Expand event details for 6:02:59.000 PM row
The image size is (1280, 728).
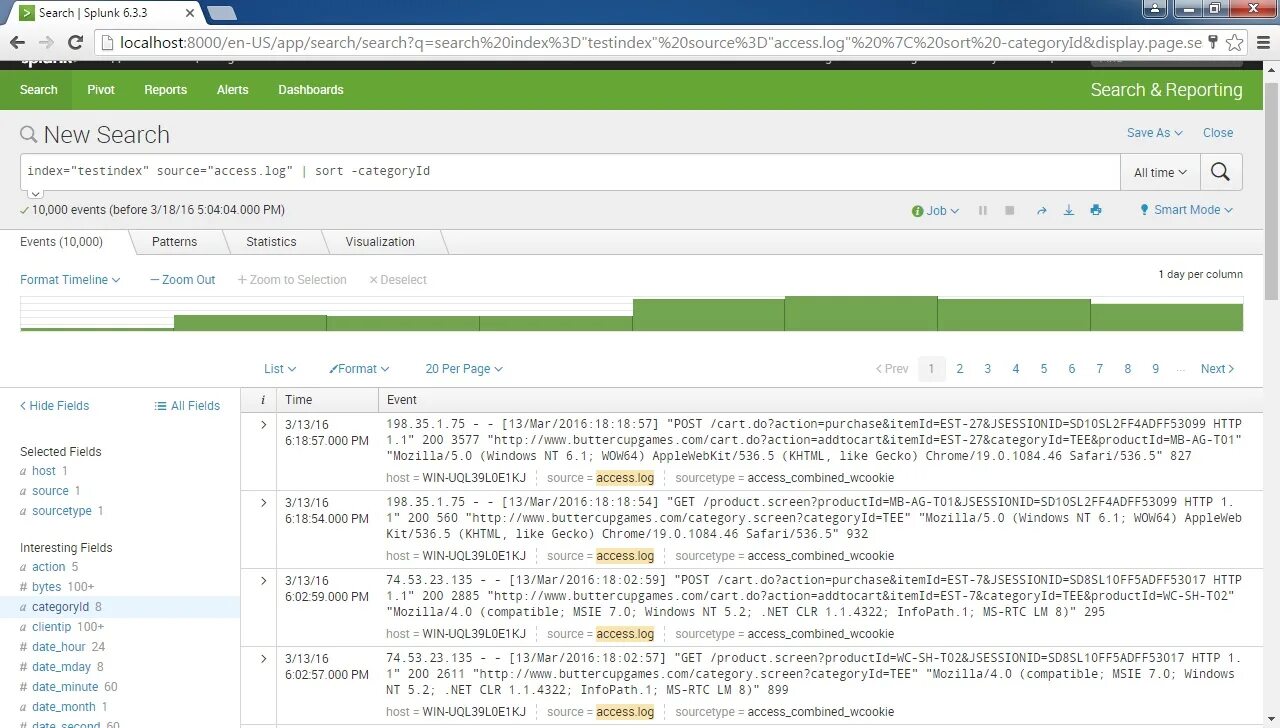[263, 581]
